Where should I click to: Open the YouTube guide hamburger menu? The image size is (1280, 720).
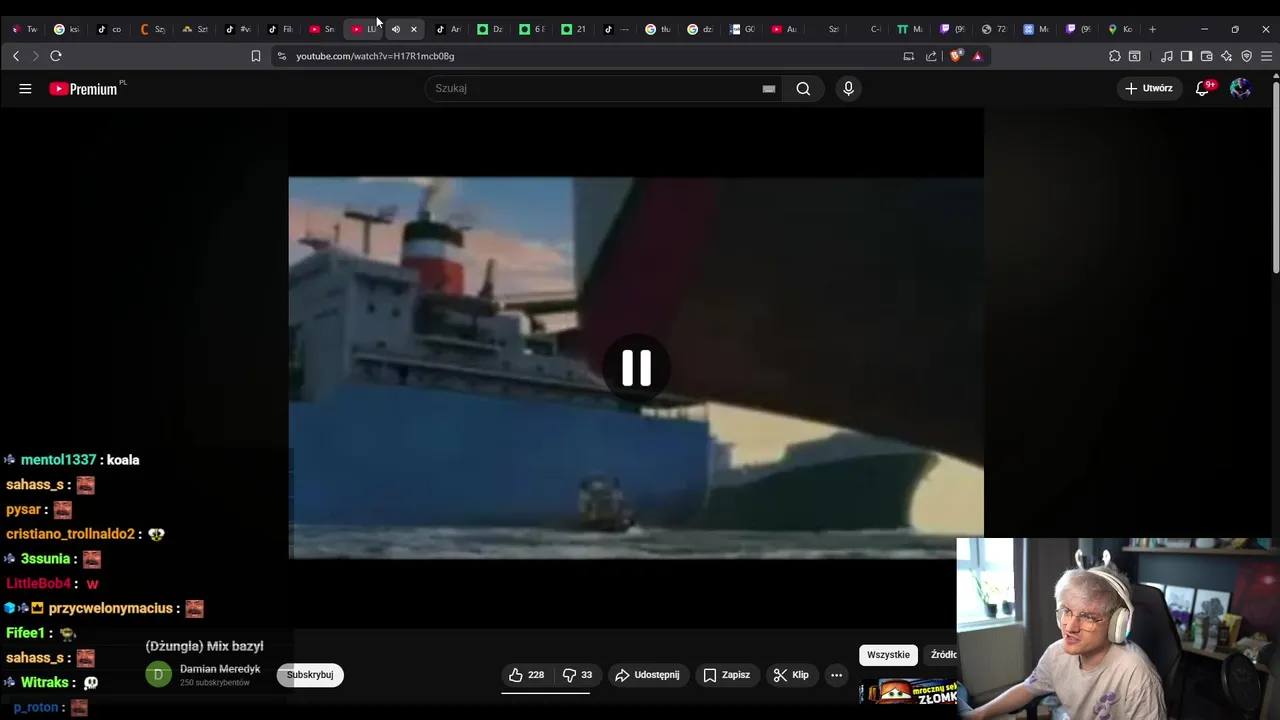[x=25, y=88]
